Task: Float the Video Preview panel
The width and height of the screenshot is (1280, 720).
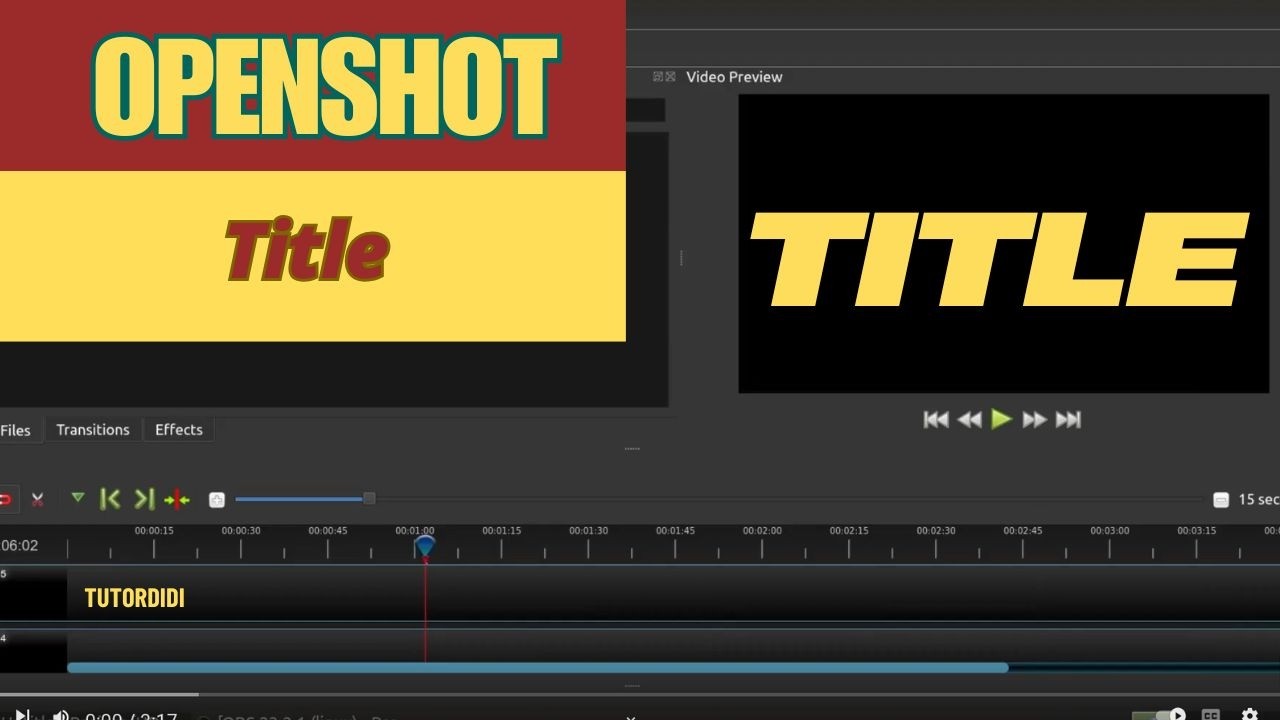Action: point(658,77)
